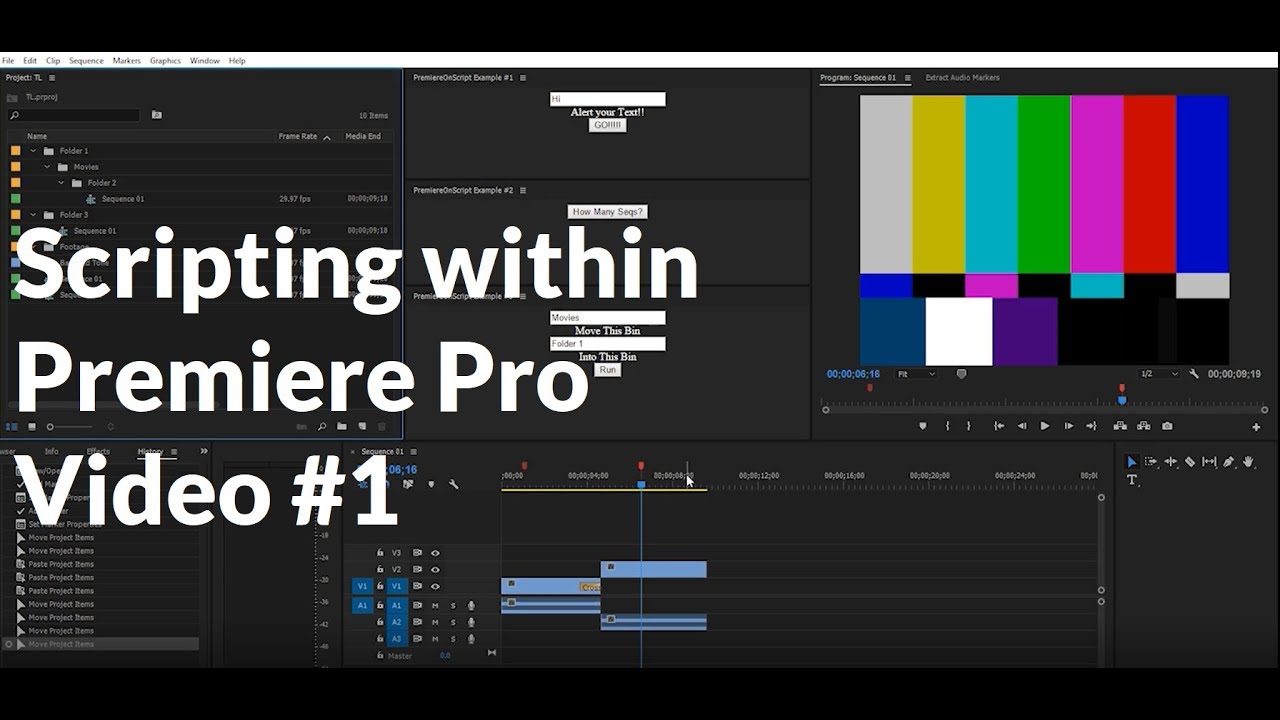Activate the Razor tool
1280x720 pixels.
1190,462
